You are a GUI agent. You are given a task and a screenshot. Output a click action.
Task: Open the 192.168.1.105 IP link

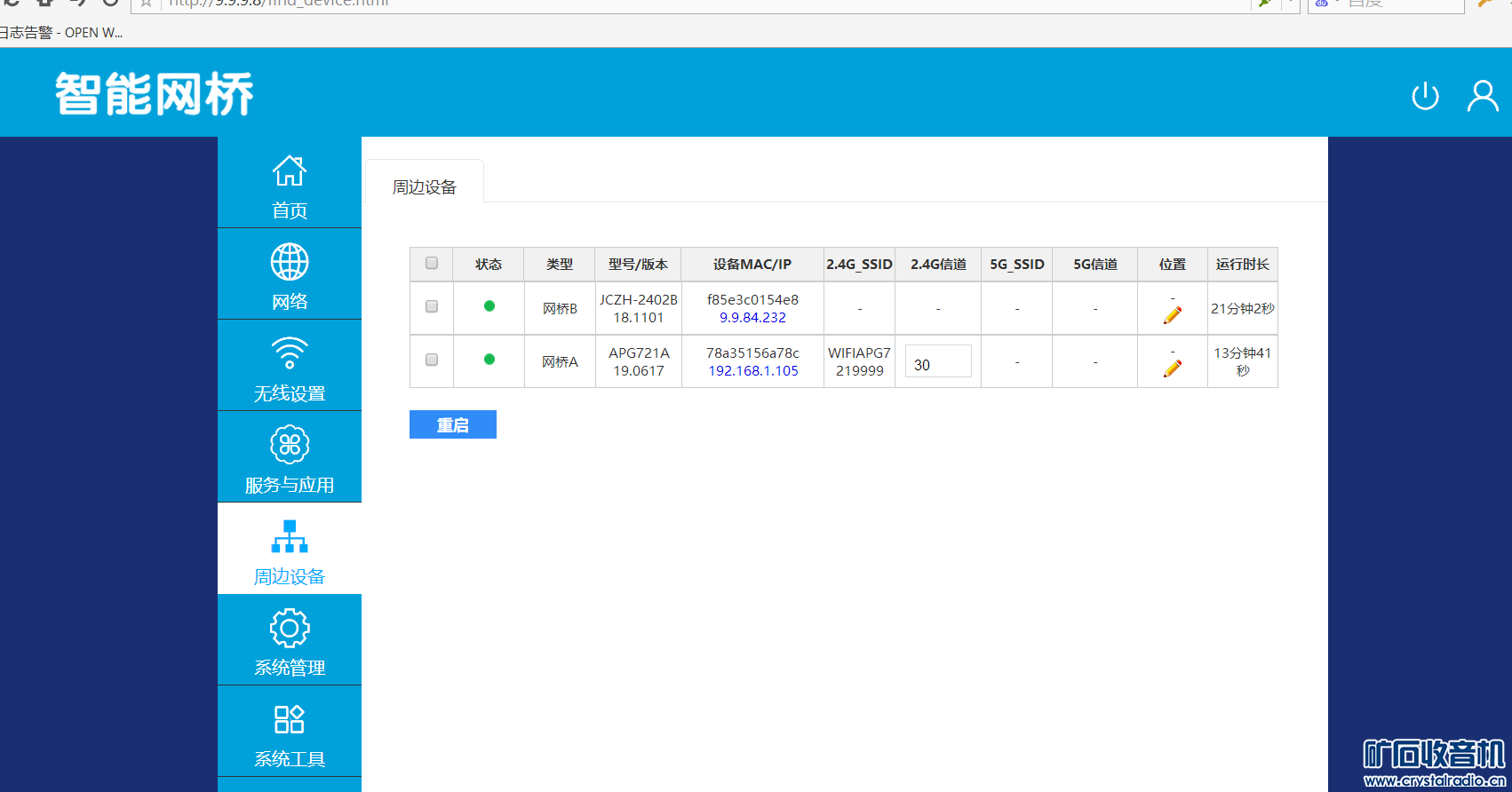752,371
